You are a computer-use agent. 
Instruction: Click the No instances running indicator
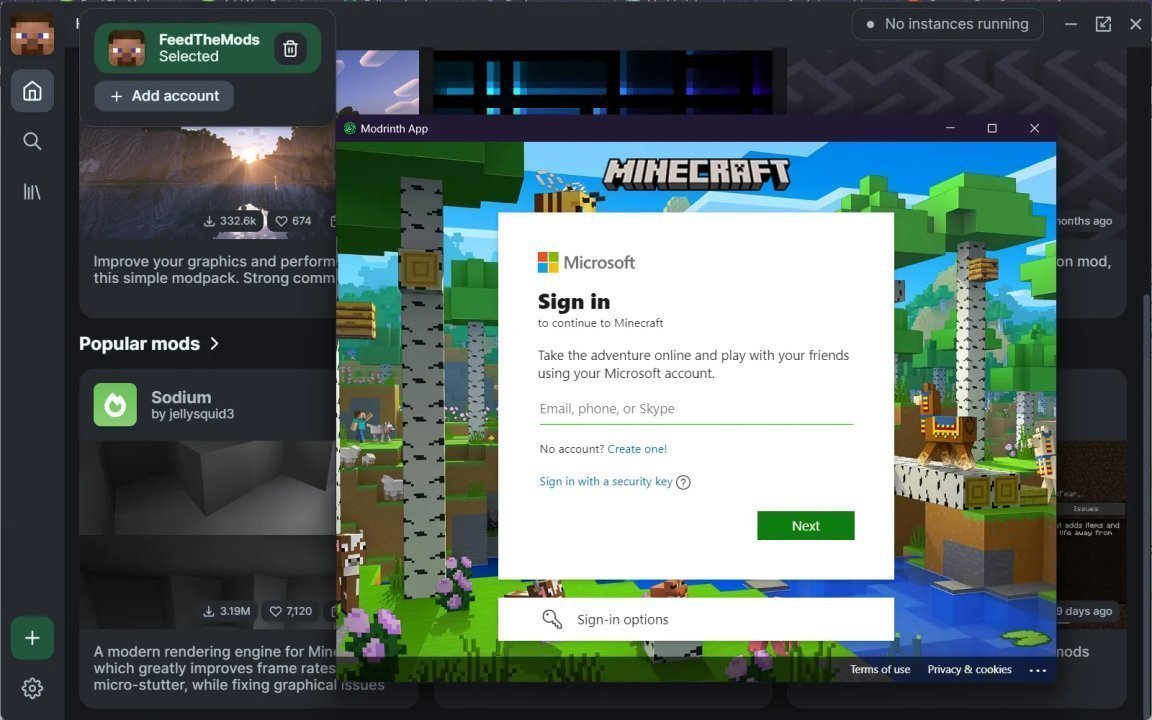tap(948, 24)
